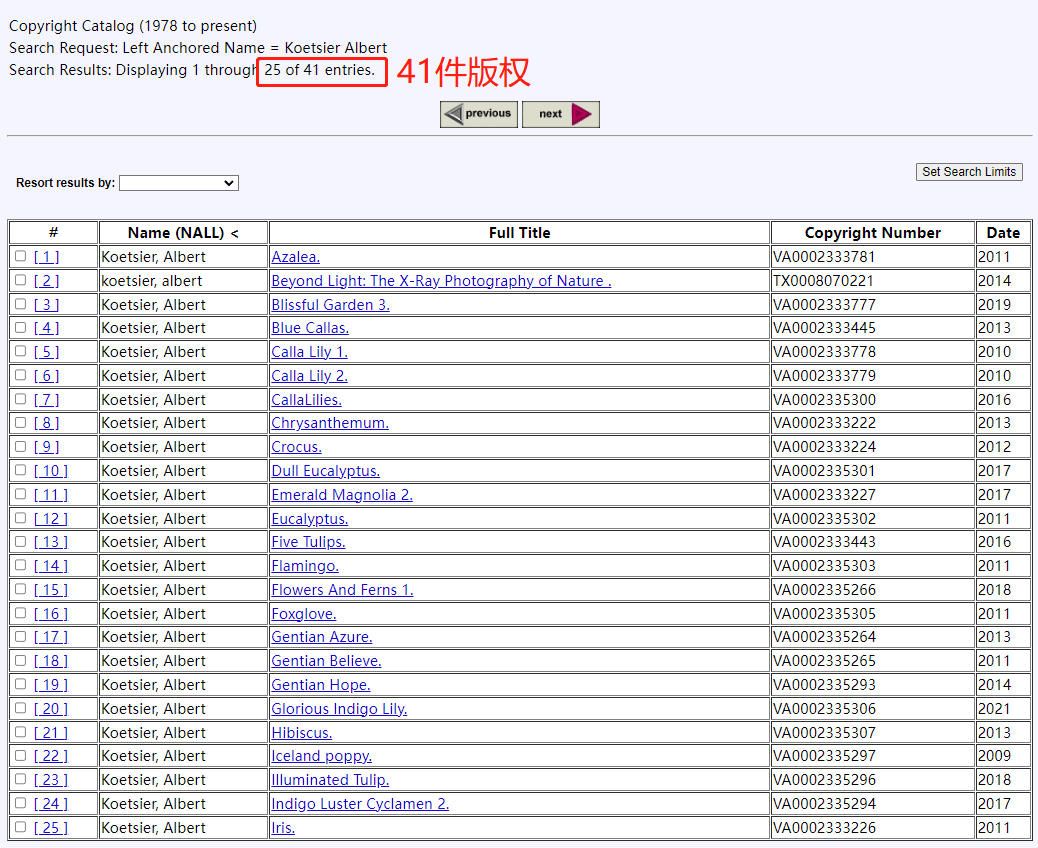The width and height of the screenshot is (1038, 848).
Task: Open the Beyond Light X-Ray Photography title
Action: (x=441, y=281)
